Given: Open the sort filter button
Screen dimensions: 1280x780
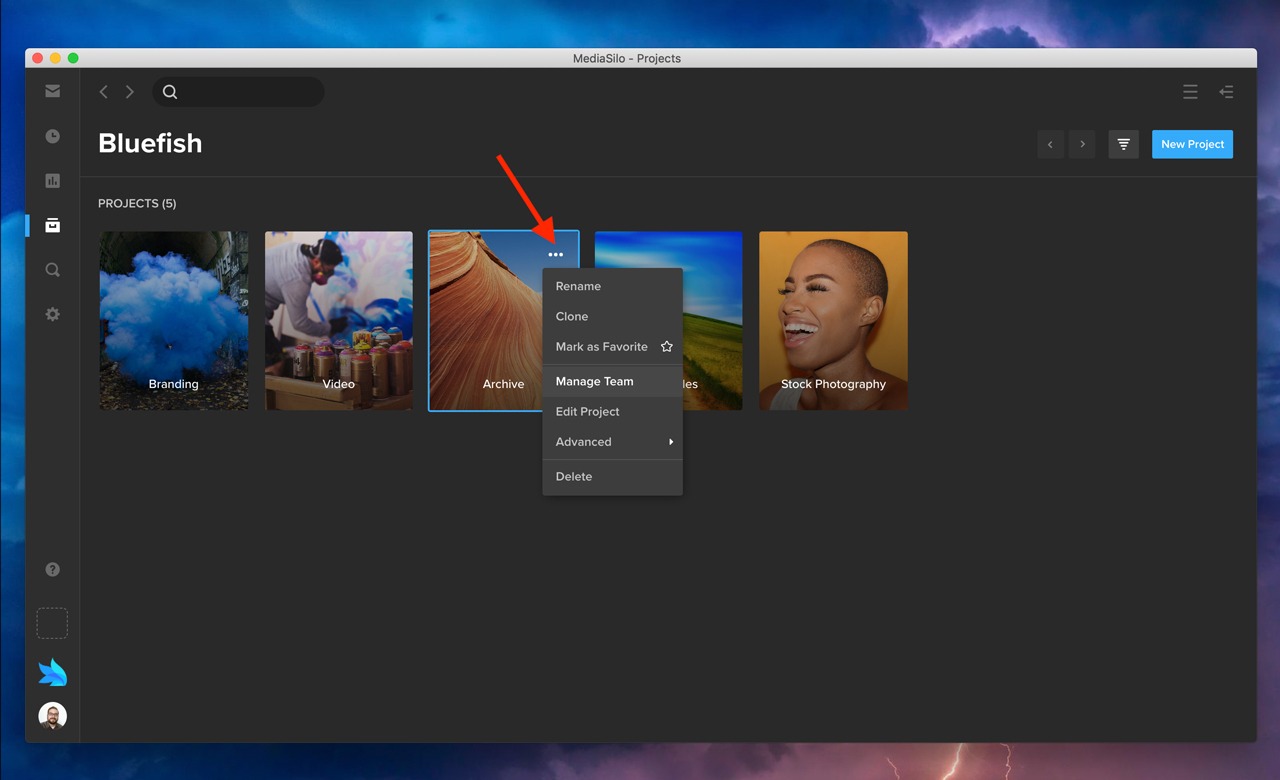Looking at the screenshot, I should click(1123, 144).
